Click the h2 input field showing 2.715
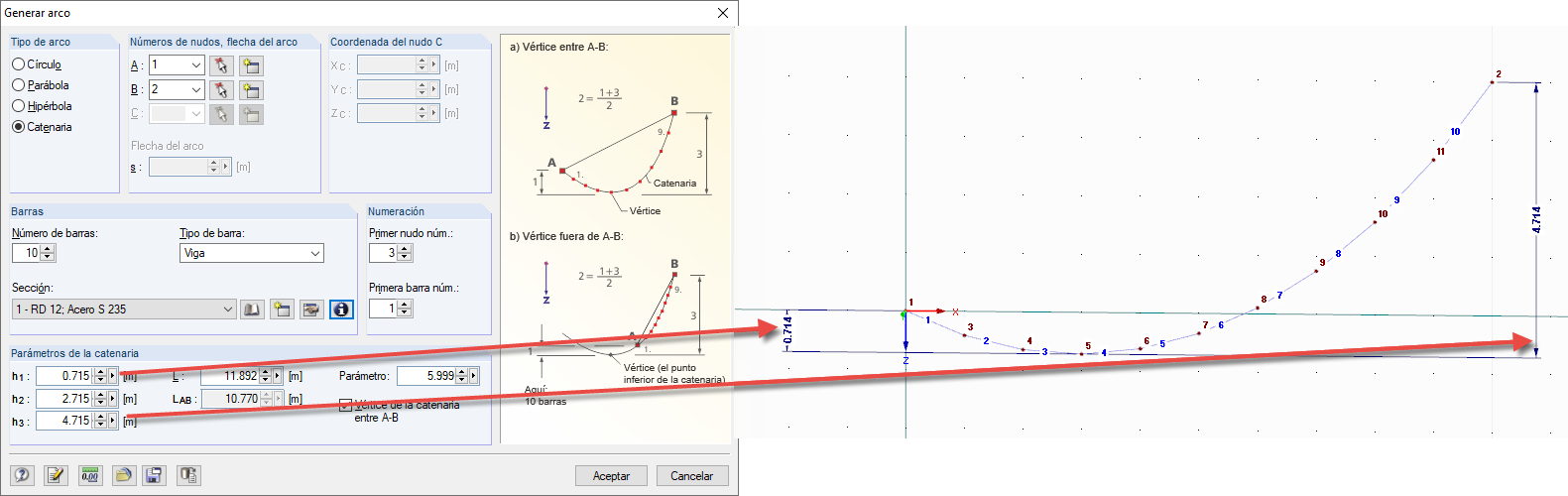1568x496 pixels. (x=65, y=399)
